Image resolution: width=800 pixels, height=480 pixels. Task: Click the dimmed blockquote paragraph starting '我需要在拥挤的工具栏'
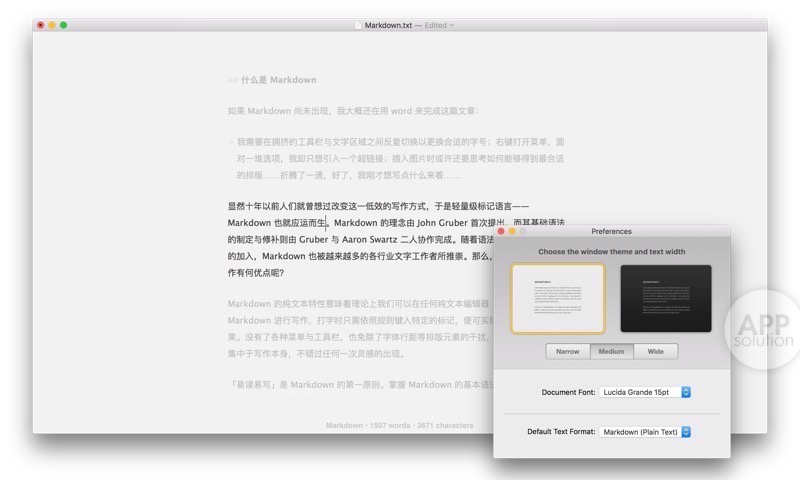(400, 158)
